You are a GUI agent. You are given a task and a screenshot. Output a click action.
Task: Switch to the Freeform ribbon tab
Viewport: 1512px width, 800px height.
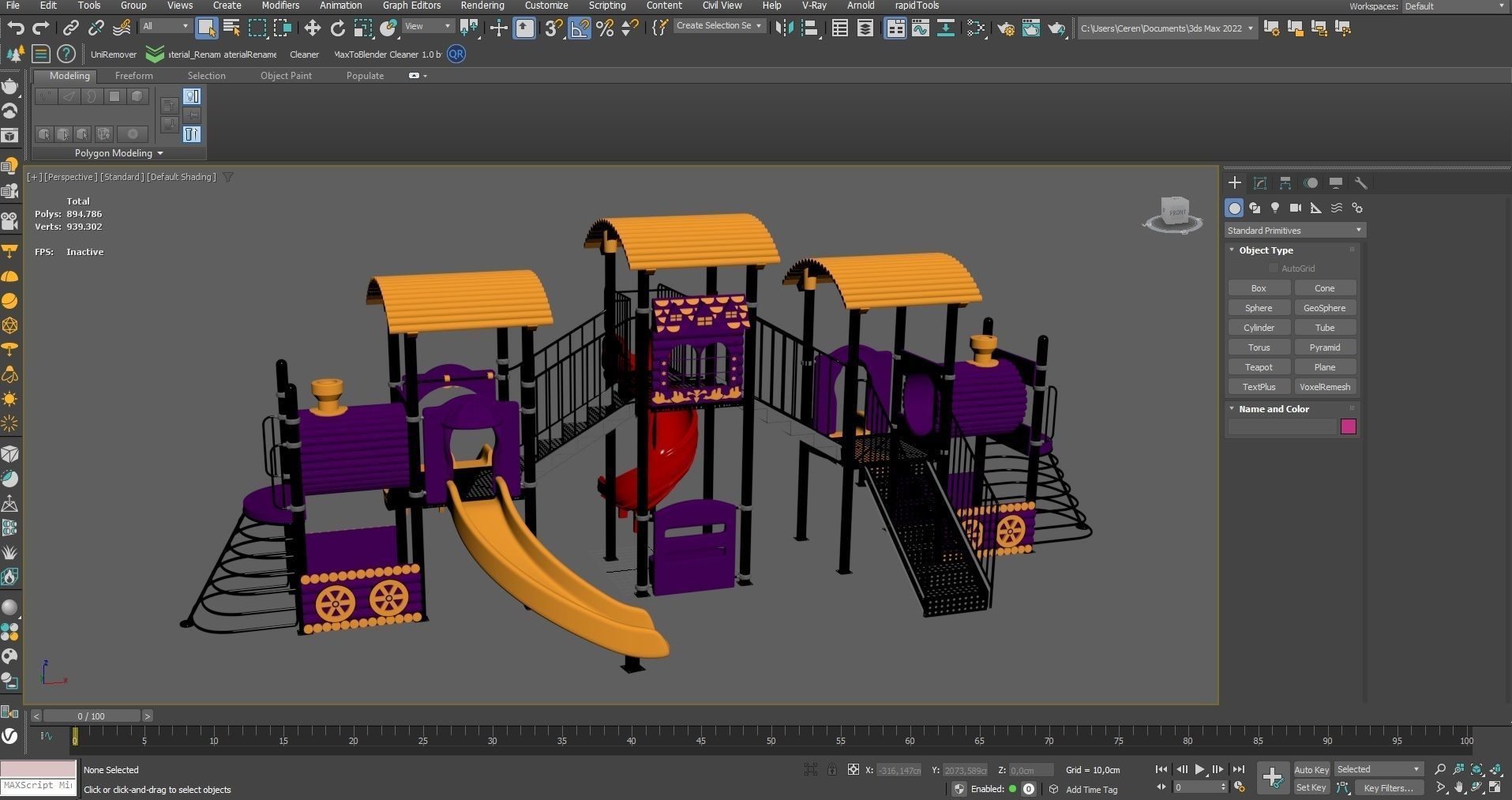pyautogui.click(x=133, y=76)
